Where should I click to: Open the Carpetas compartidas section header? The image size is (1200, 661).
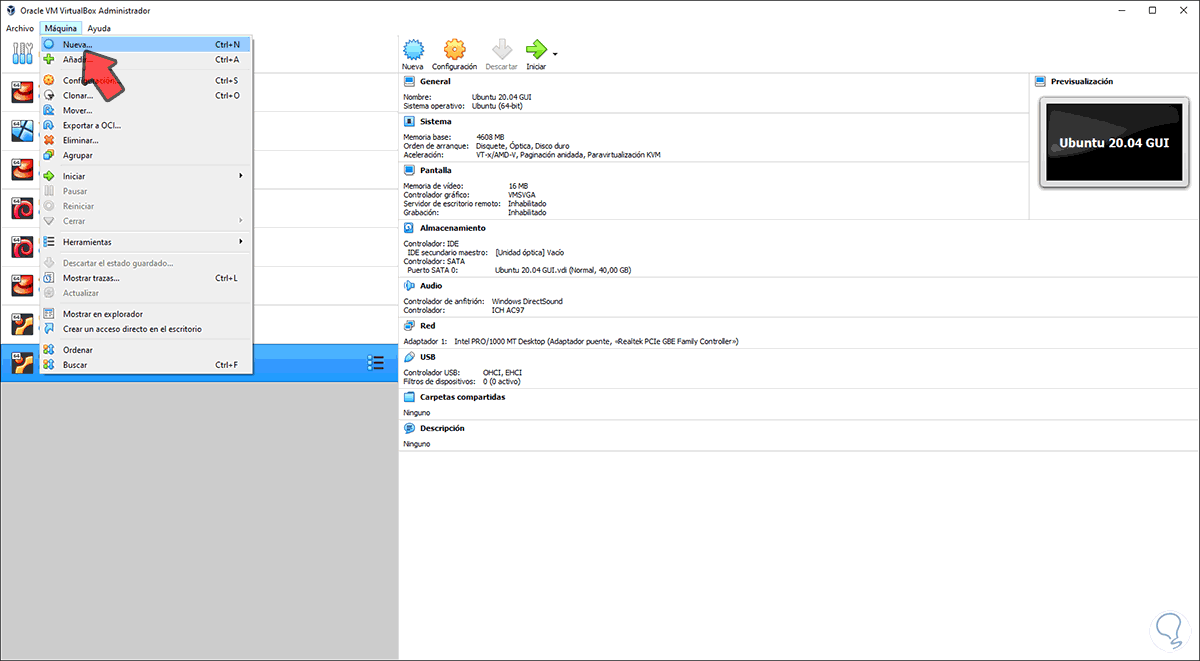pos(462,397)
